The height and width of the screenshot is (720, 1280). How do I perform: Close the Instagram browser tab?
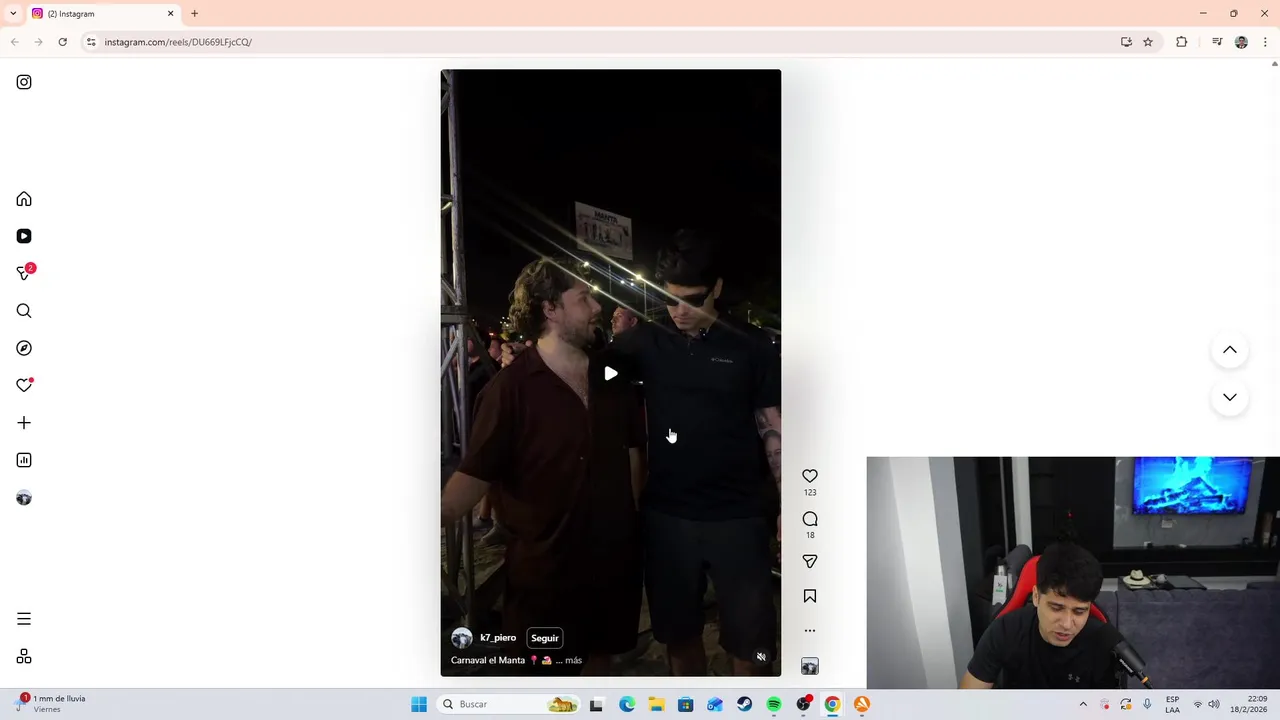(170, 14)
